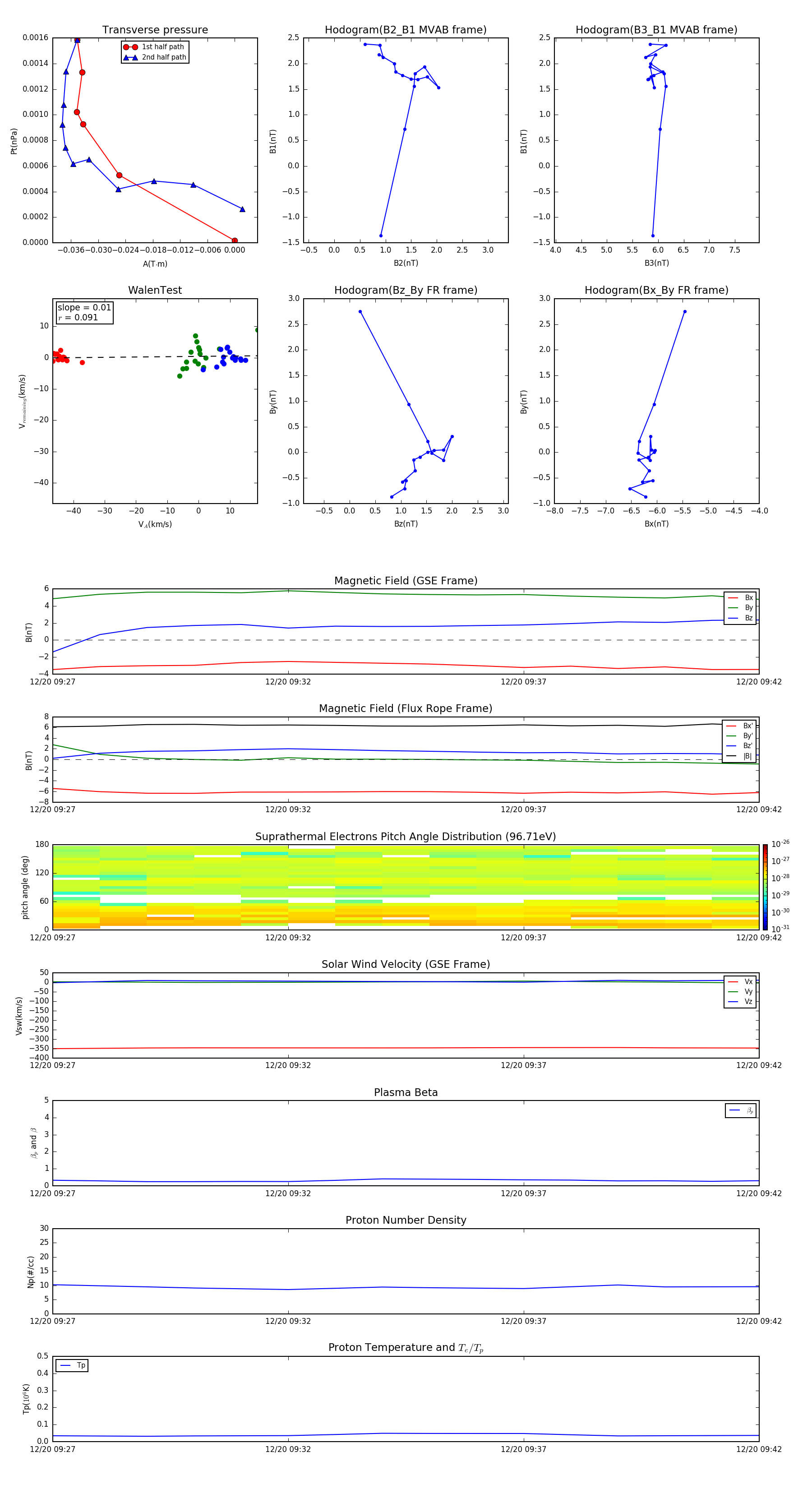This screenshot has height=1489, width=812.
Task: Click "By'" in the Flux Rope legend
Action: click(748, 736)
